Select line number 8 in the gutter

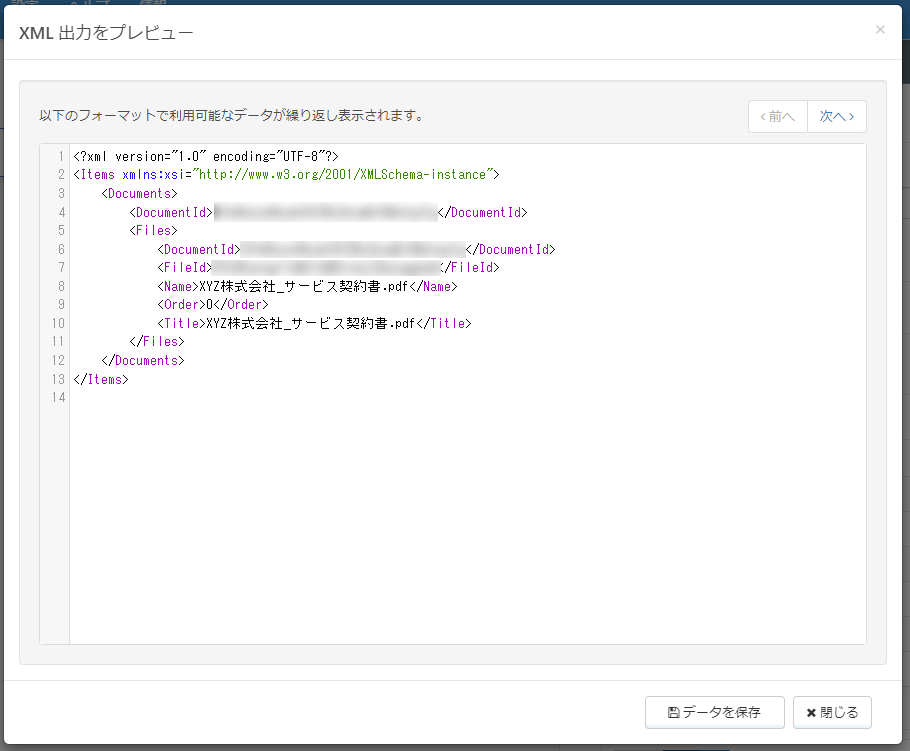click(61, 286)
